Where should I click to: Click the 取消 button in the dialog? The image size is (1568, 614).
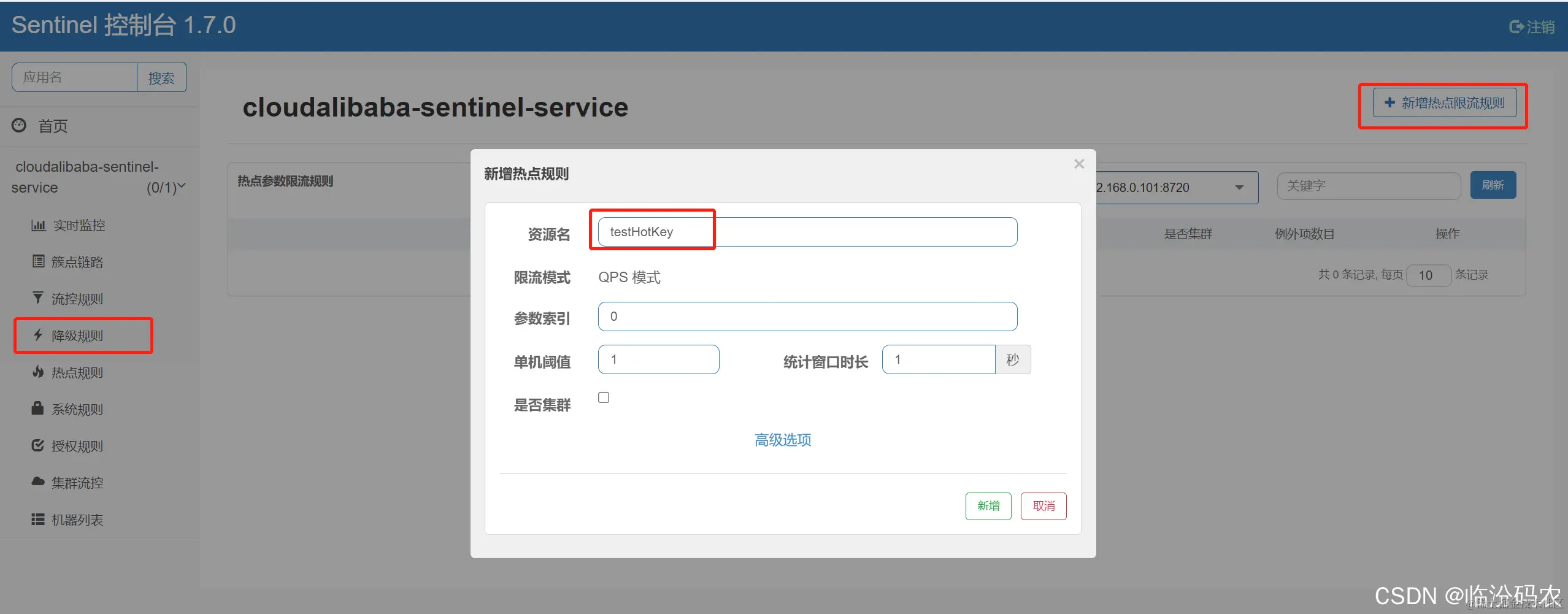coord(1043,506)
